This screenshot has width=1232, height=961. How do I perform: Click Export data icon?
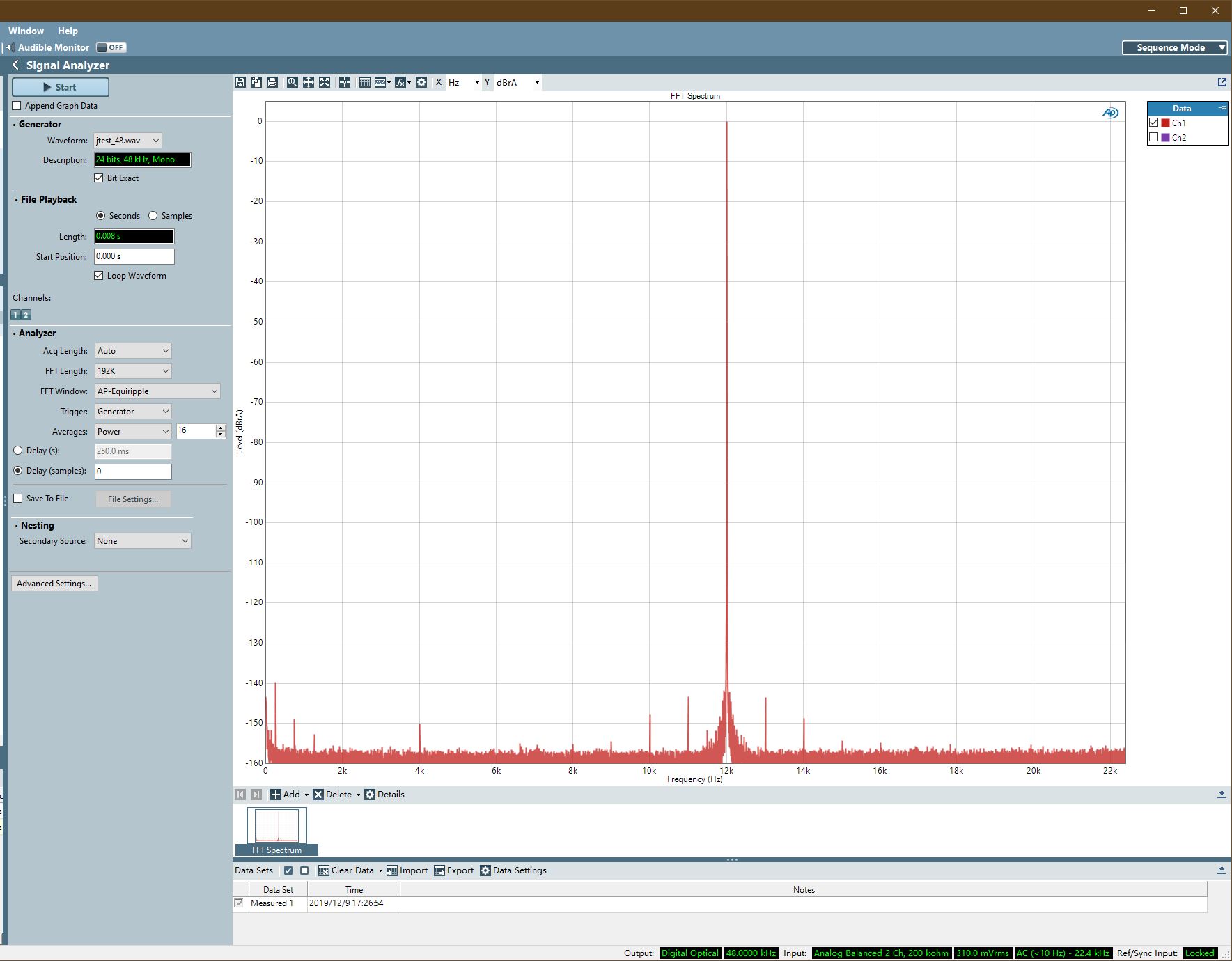coord(439,870)
